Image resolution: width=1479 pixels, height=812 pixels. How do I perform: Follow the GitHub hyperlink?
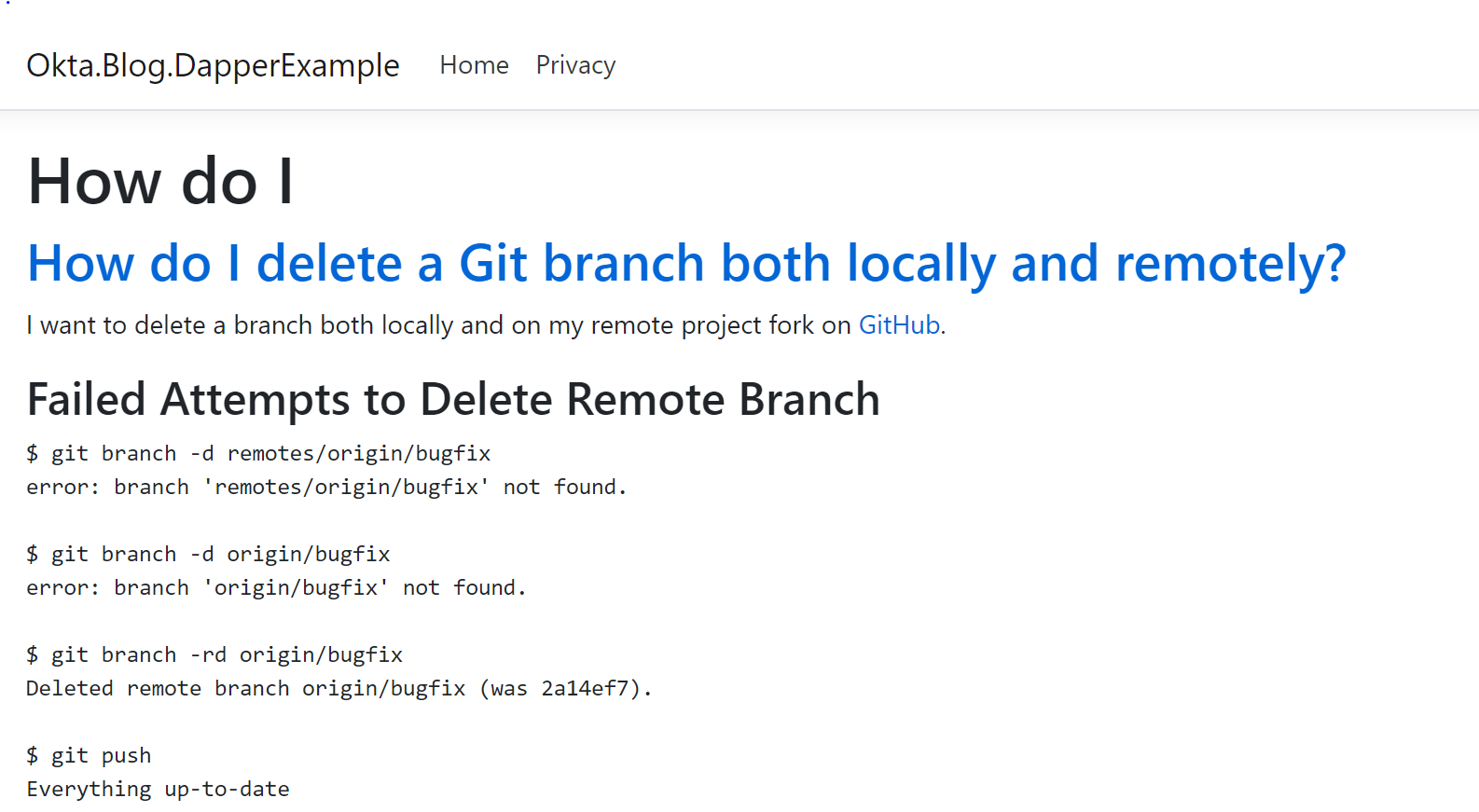[899, 324]
